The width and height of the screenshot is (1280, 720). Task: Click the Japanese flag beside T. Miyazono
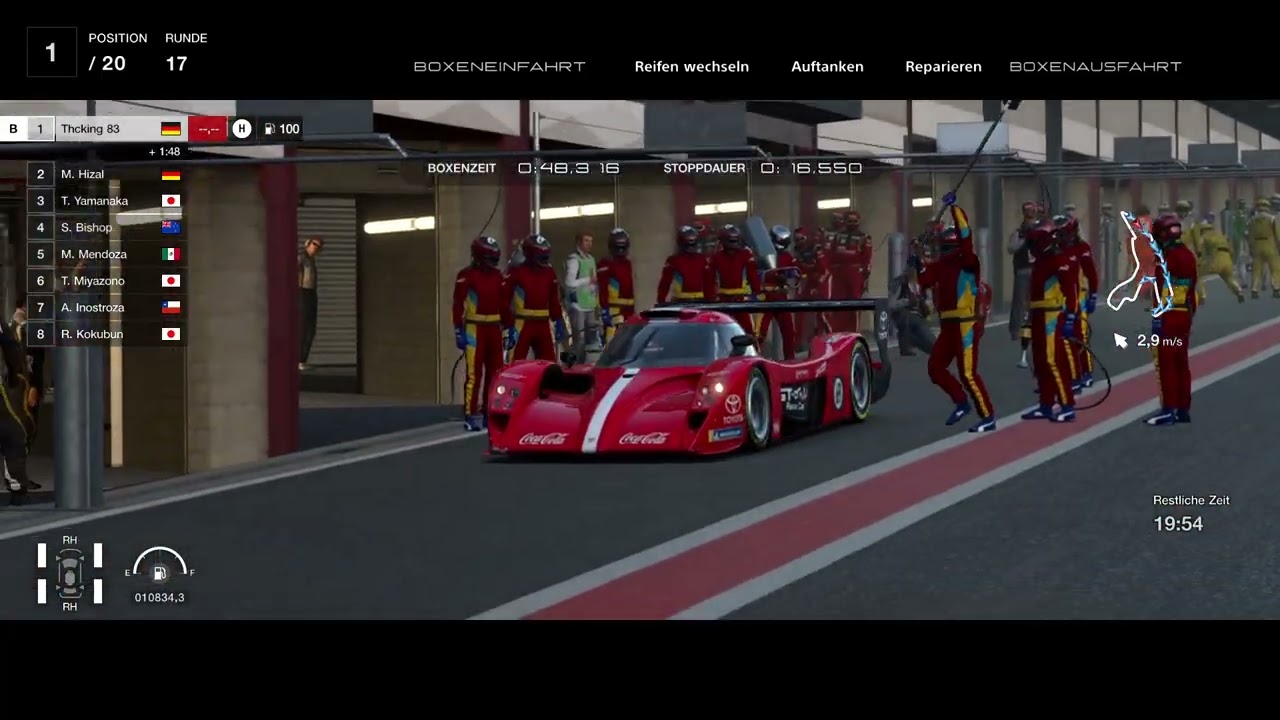coord(171,281)
